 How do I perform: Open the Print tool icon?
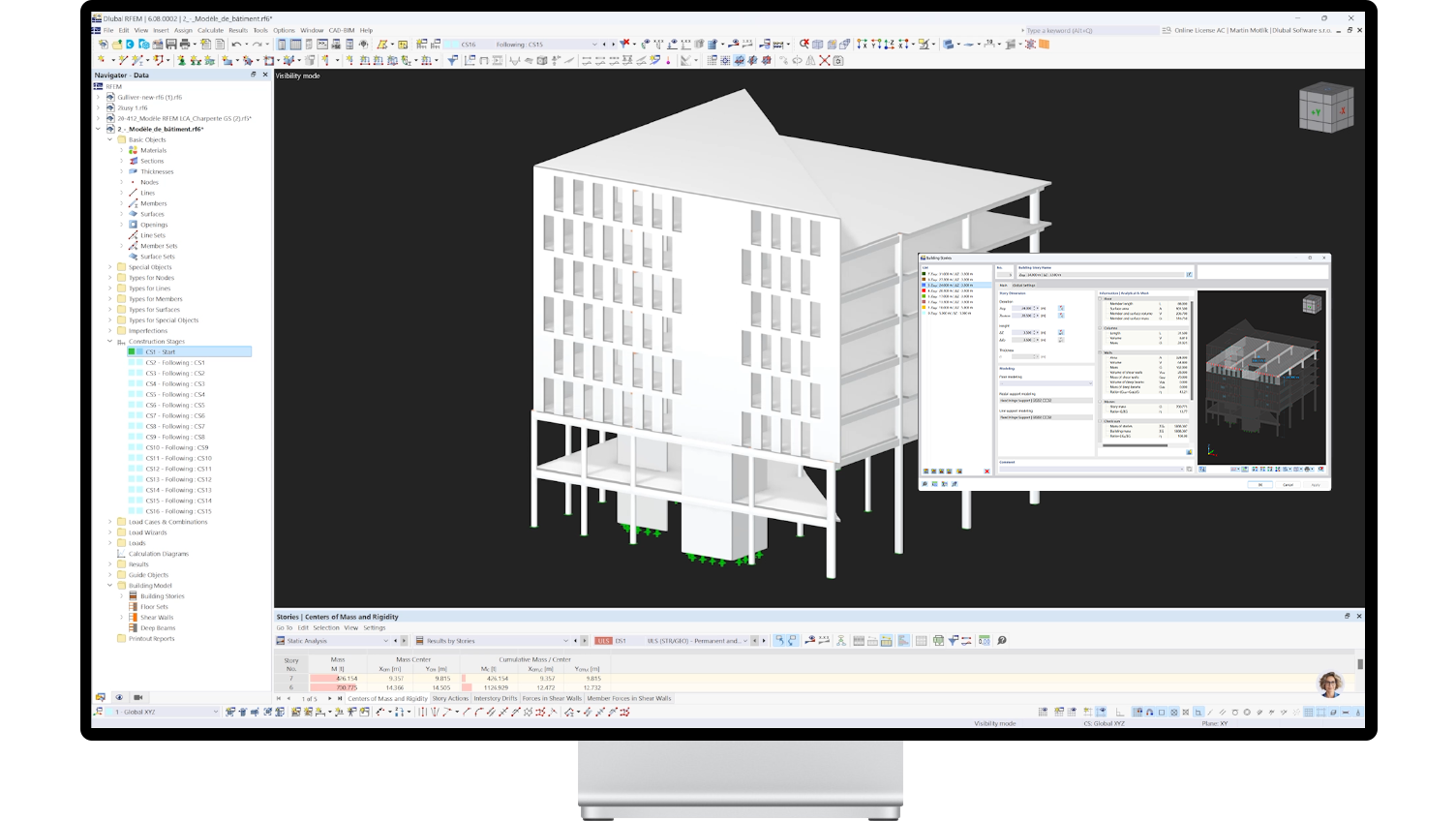coord(185,44)
